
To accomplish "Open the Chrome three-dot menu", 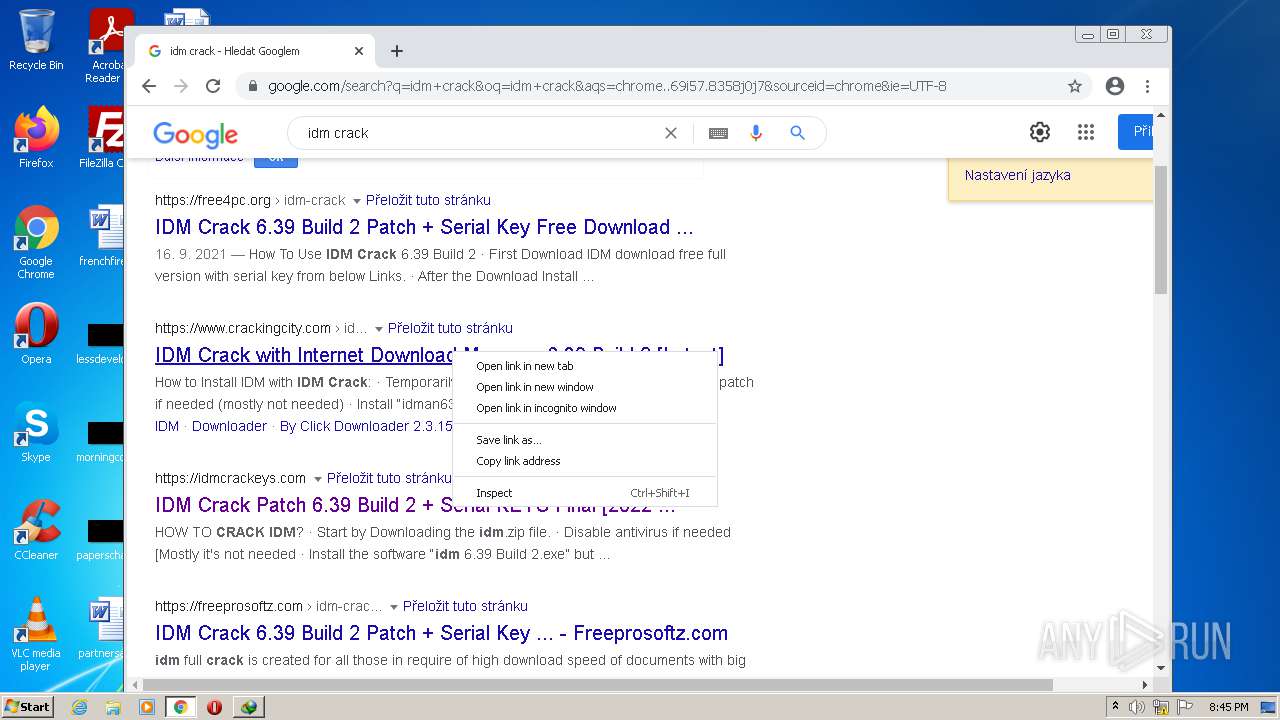I will 1147,86.
